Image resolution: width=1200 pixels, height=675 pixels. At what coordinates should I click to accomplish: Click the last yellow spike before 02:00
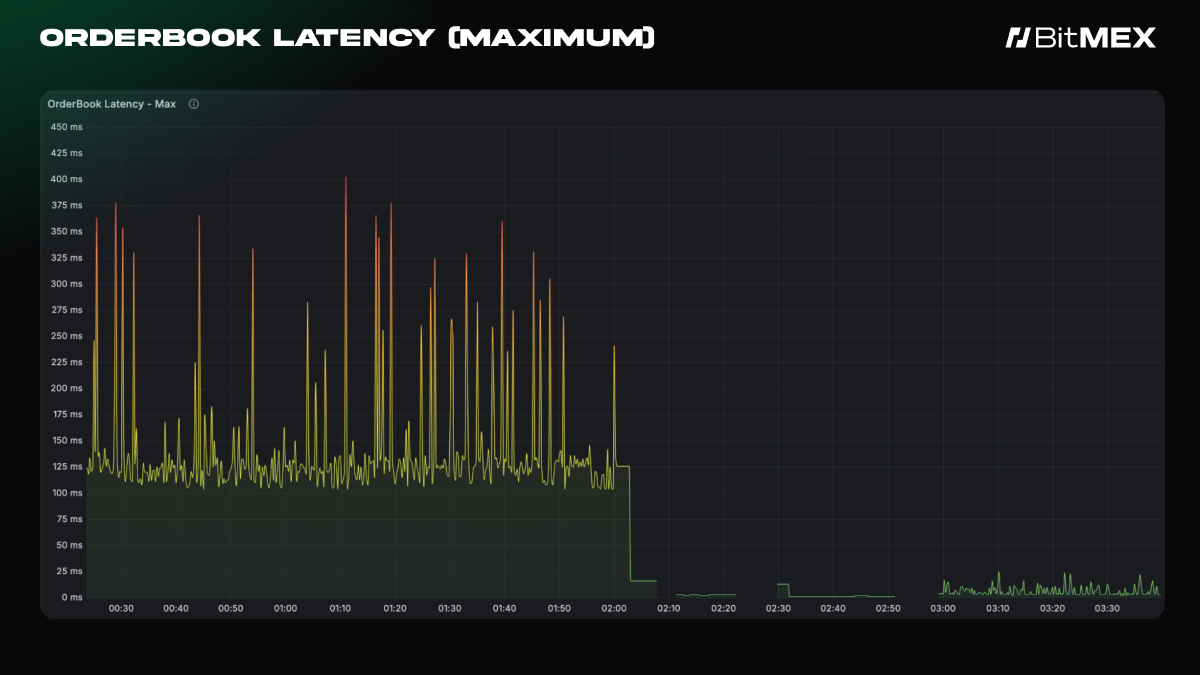point(614,348)
